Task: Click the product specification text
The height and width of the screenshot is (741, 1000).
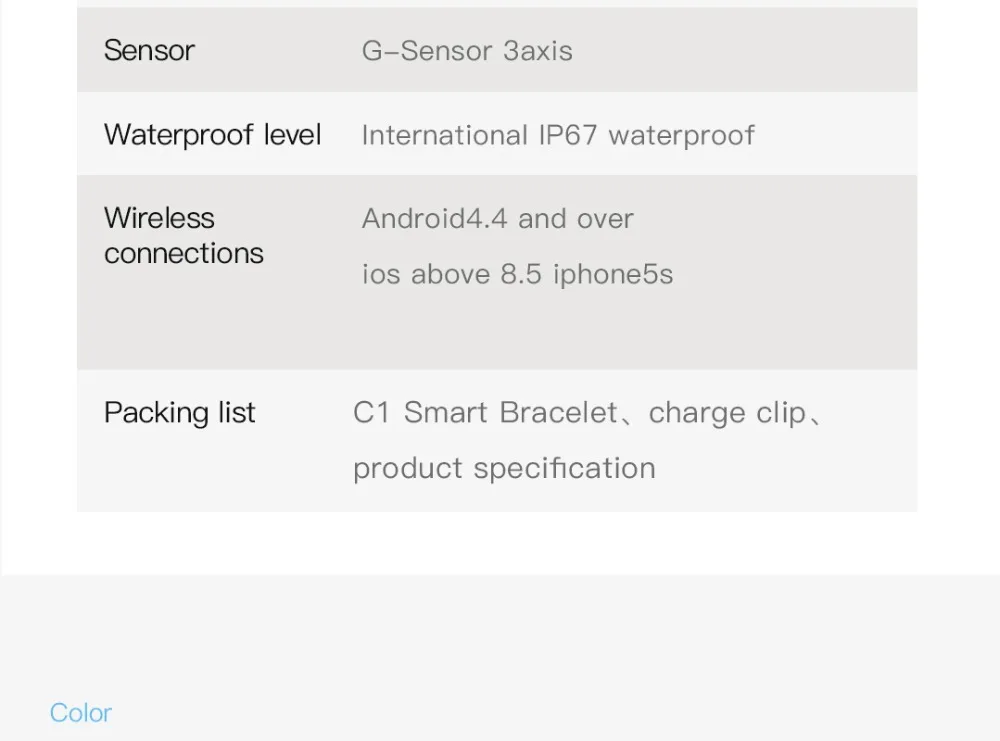Action: pyautogui.click(x=504, y=468)
